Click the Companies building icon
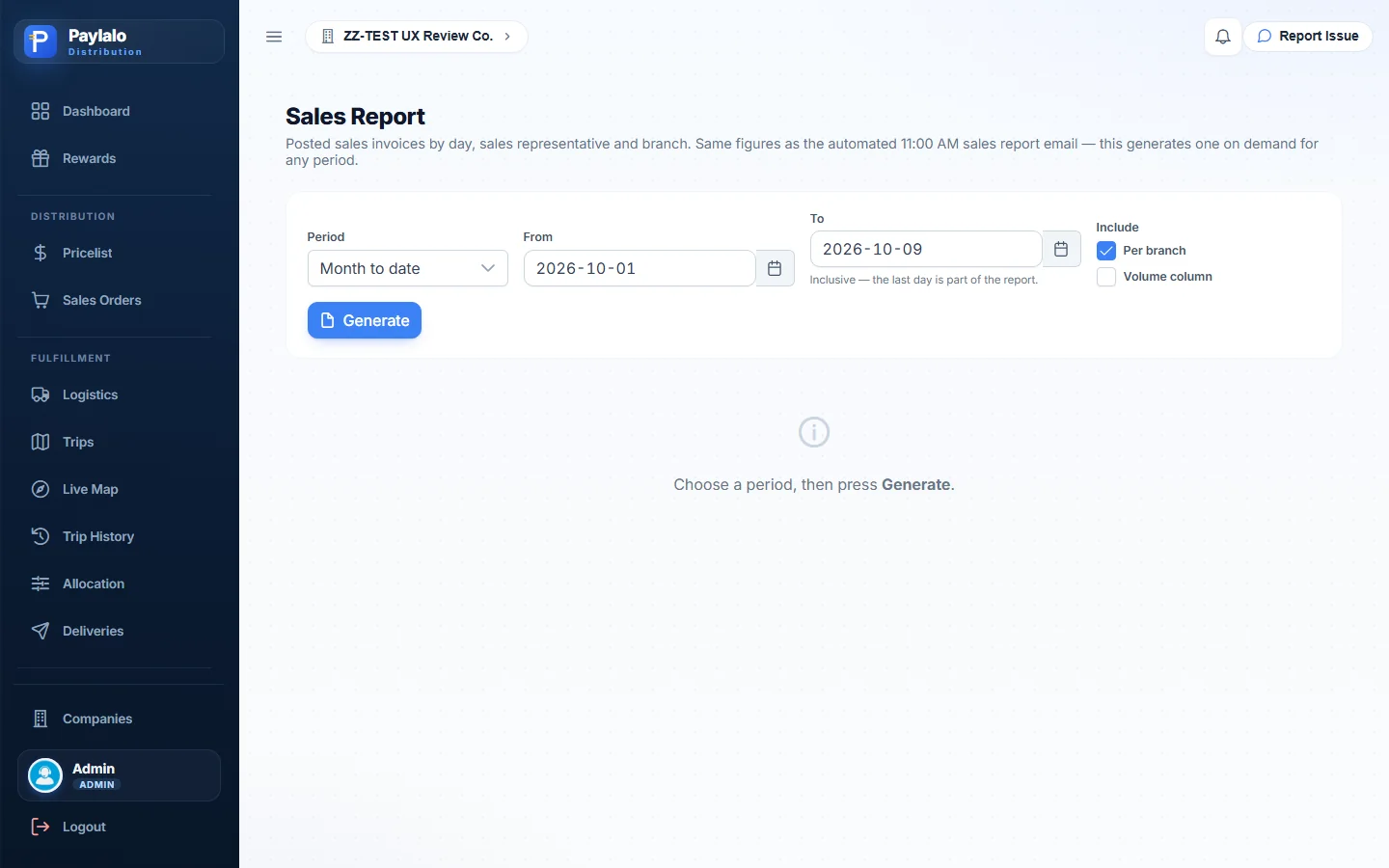Screen dimensions: 1389x868 click(41, 719)
